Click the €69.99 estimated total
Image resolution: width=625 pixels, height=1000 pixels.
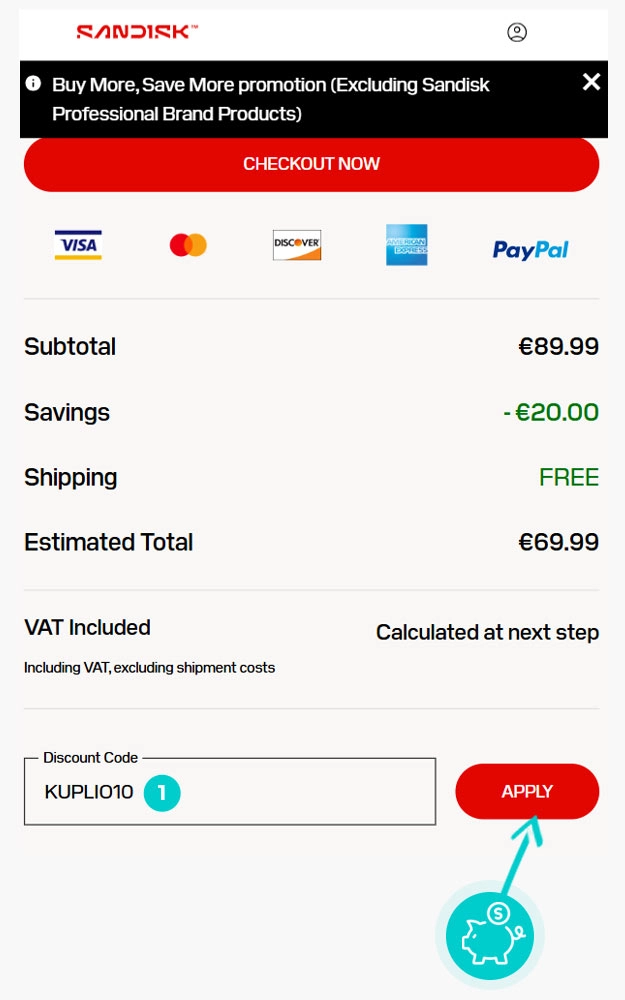[x=558, y=542]
